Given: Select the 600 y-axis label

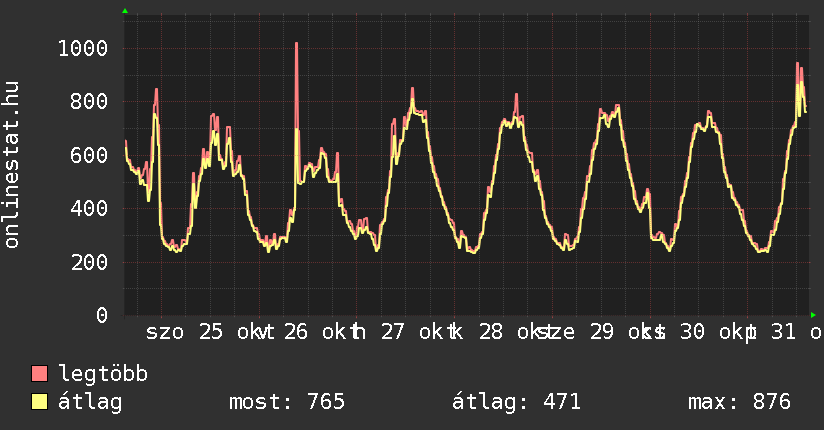Looking at the screenshot, I should tap(89, 155).
